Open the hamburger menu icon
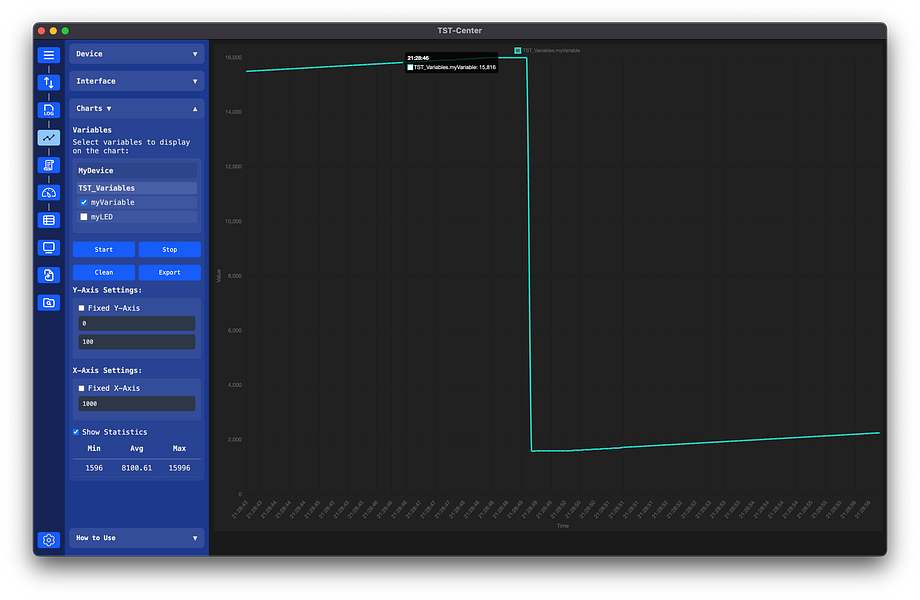This screenshot has width=920, height=600. 49,55
